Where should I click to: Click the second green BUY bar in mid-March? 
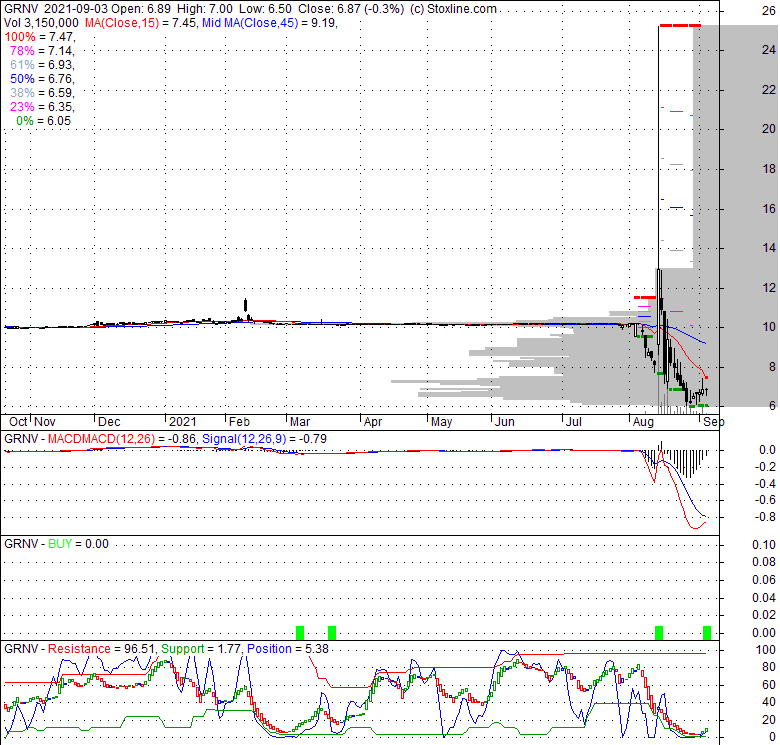(x=332, y=633)
